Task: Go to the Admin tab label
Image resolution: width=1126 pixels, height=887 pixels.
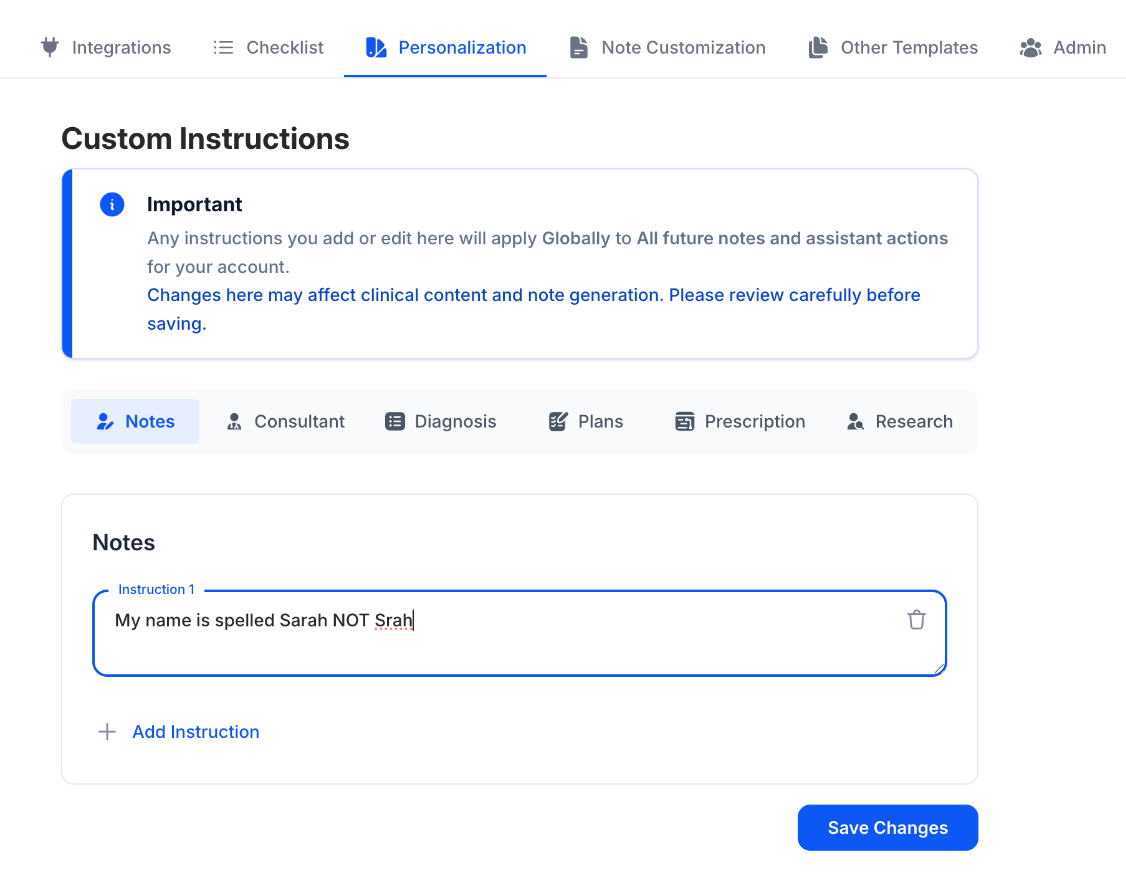Action: [x=1079, y=47]
